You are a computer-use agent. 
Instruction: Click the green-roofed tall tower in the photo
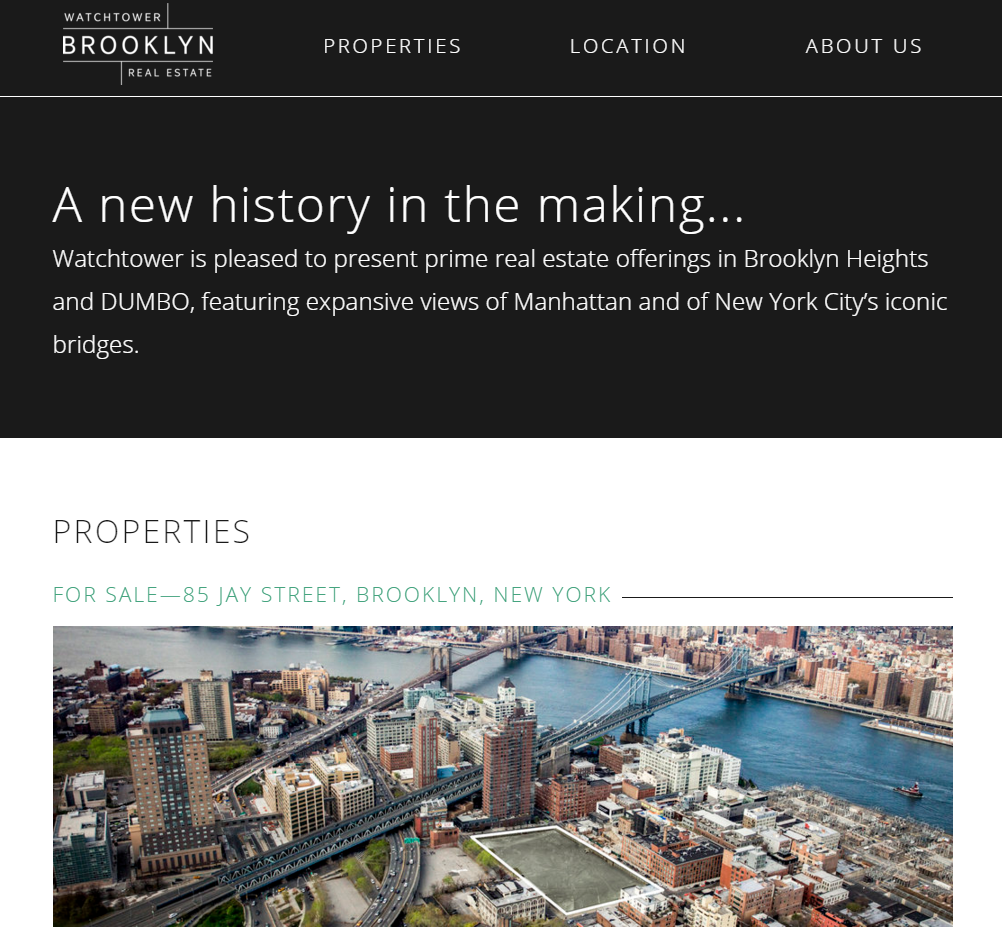click(x=169, y=793)
